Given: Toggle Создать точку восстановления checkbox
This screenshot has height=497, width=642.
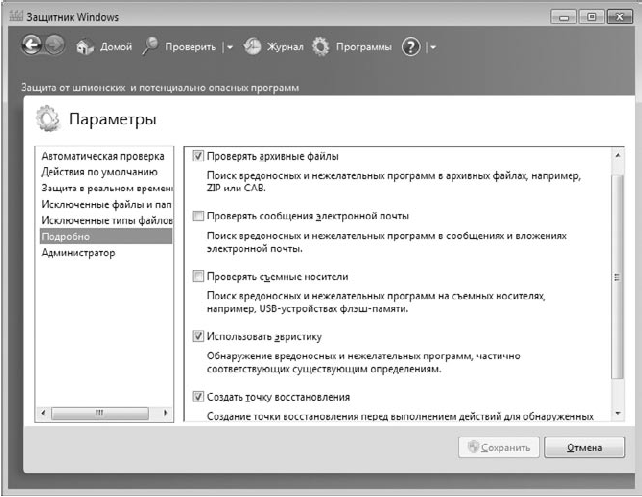Looking at the screenshot, I should click(x=198, y=397).
